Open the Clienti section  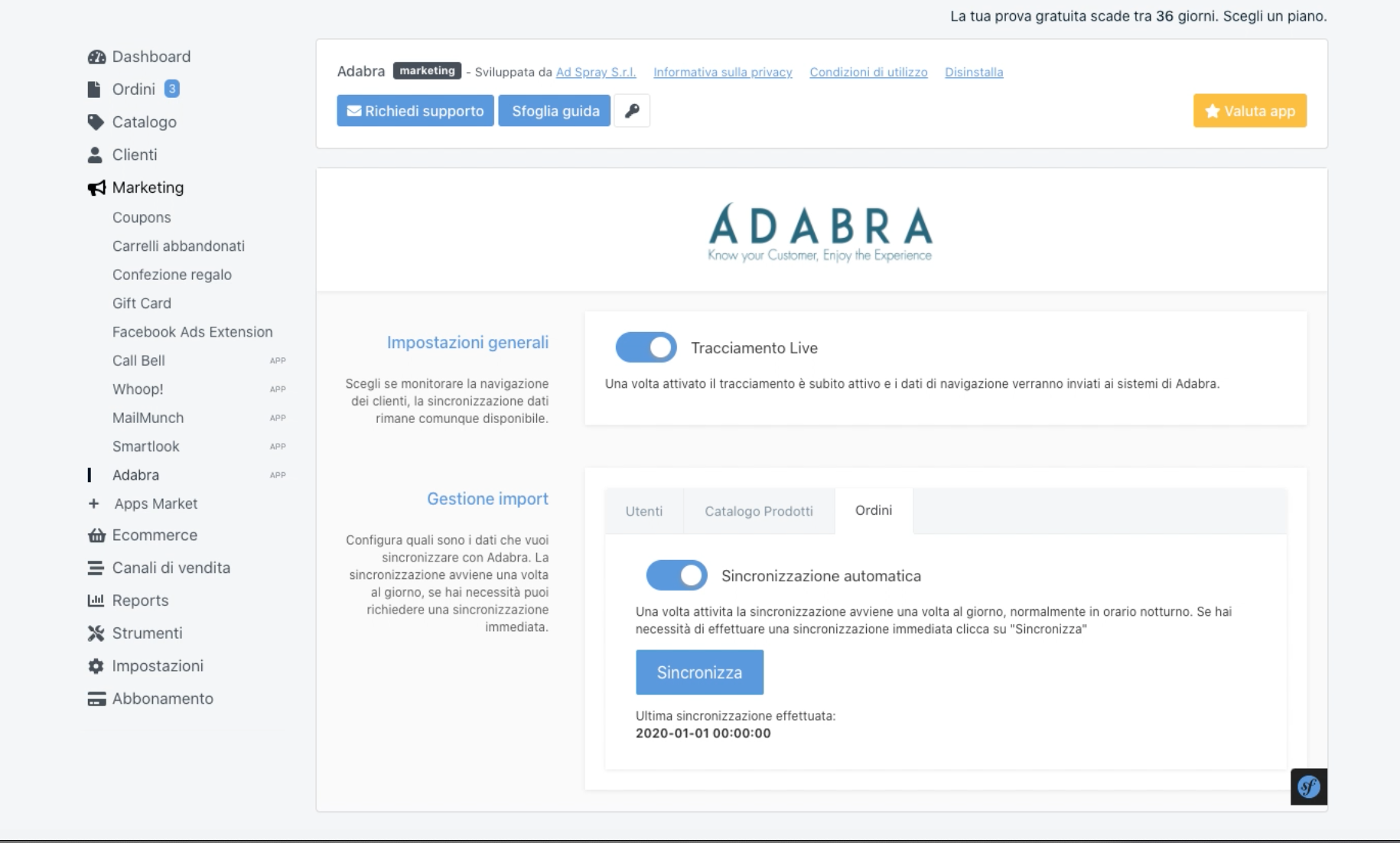[135, 155]
